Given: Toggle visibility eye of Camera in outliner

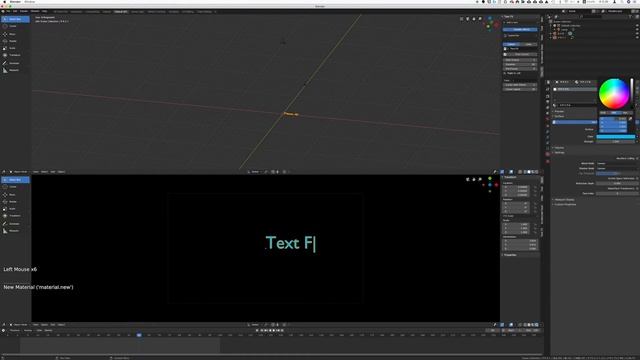Looking at the screenshot, I should click(x=637, y=29).
